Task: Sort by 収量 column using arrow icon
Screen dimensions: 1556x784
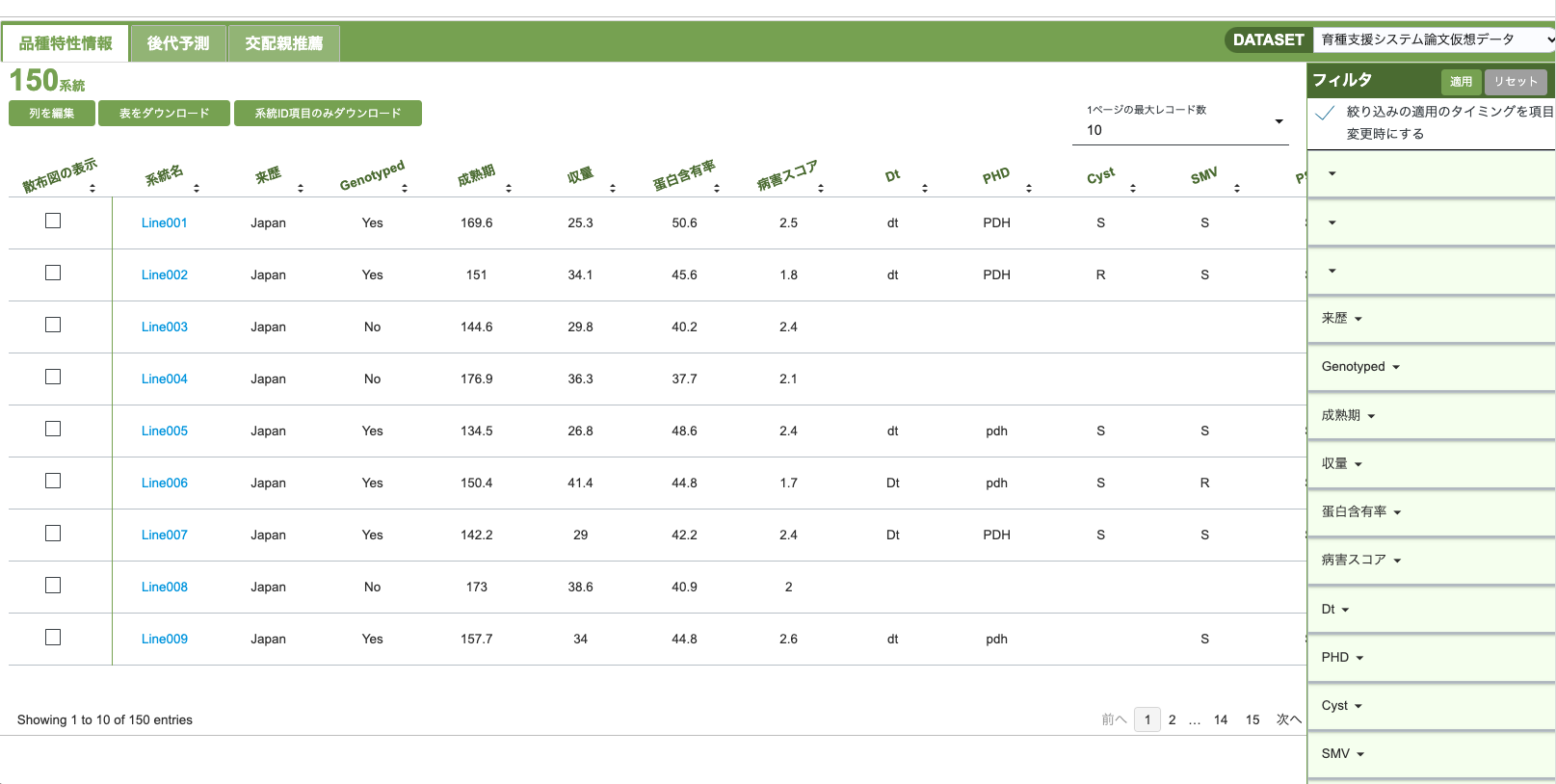Action: (x=613, y=188)
